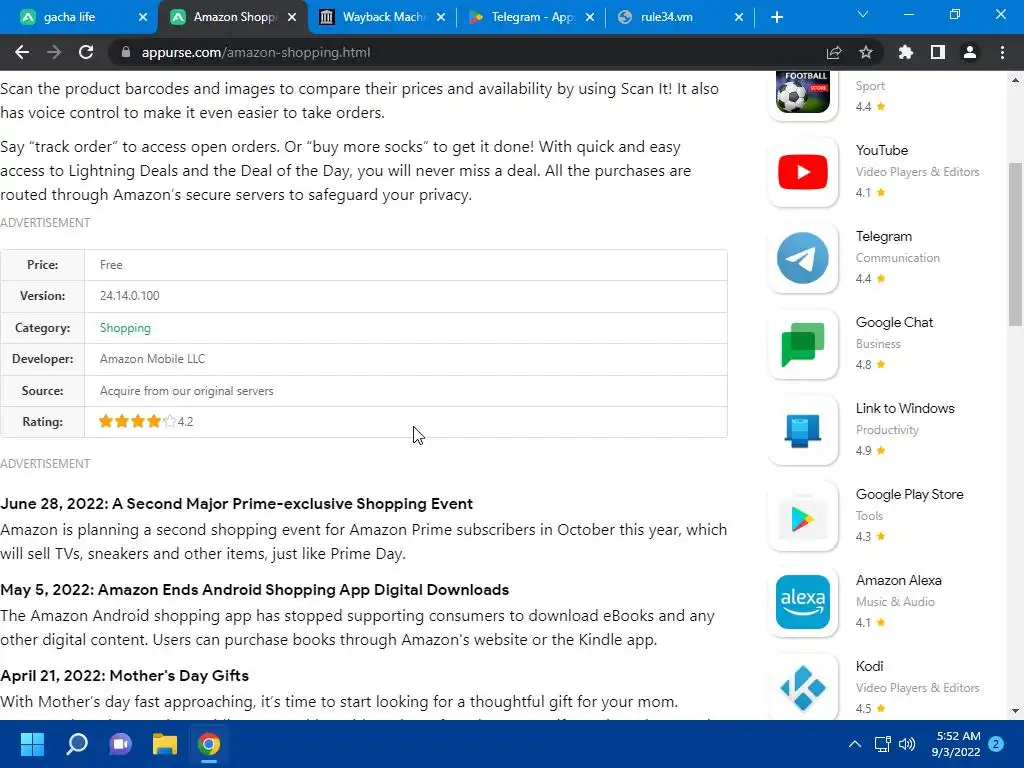
Task: Open Chrome extensions puzzle icon
Action: click(x=906, y=52)
